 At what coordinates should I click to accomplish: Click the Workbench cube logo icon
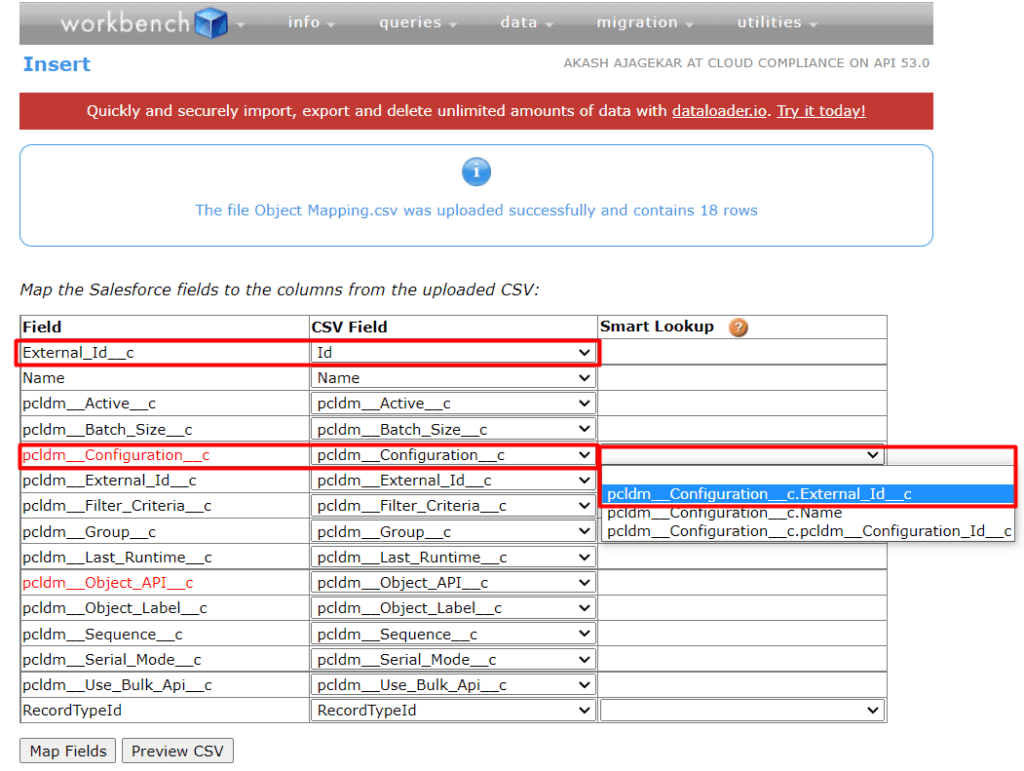coord(211,22)
